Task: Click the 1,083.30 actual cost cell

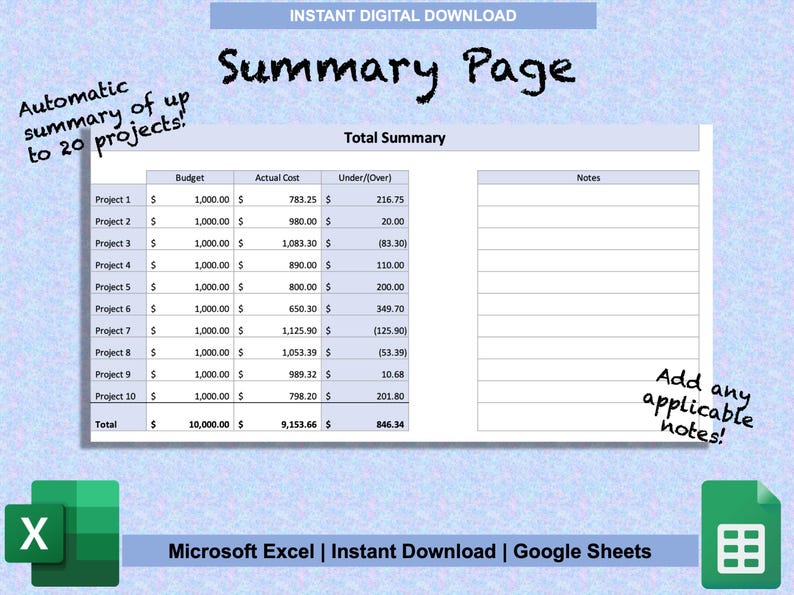Action: [x=277, y=240]
